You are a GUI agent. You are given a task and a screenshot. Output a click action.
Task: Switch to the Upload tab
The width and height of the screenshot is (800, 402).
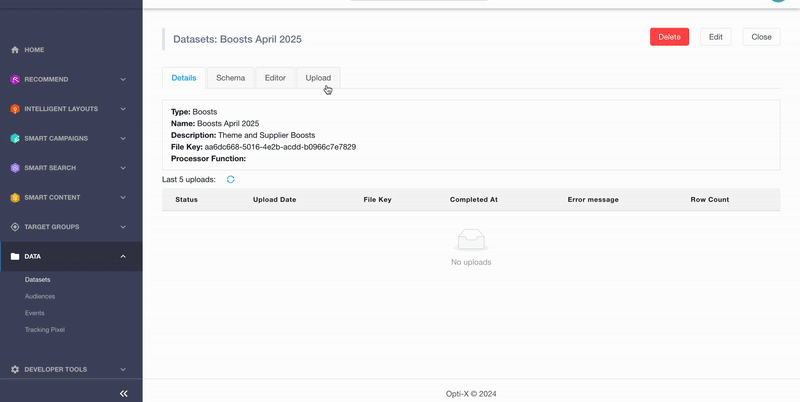point(318,78)
